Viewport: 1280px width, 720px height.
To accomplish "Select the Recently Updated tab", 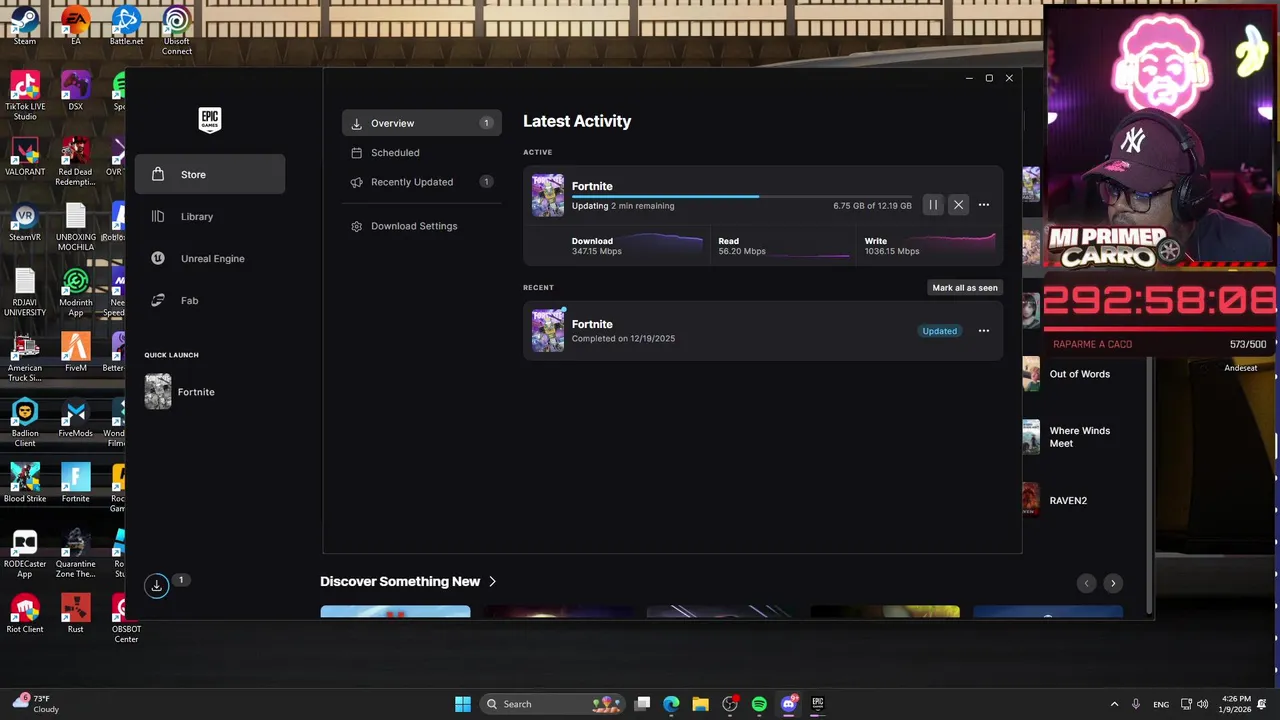I will point(421,182).
